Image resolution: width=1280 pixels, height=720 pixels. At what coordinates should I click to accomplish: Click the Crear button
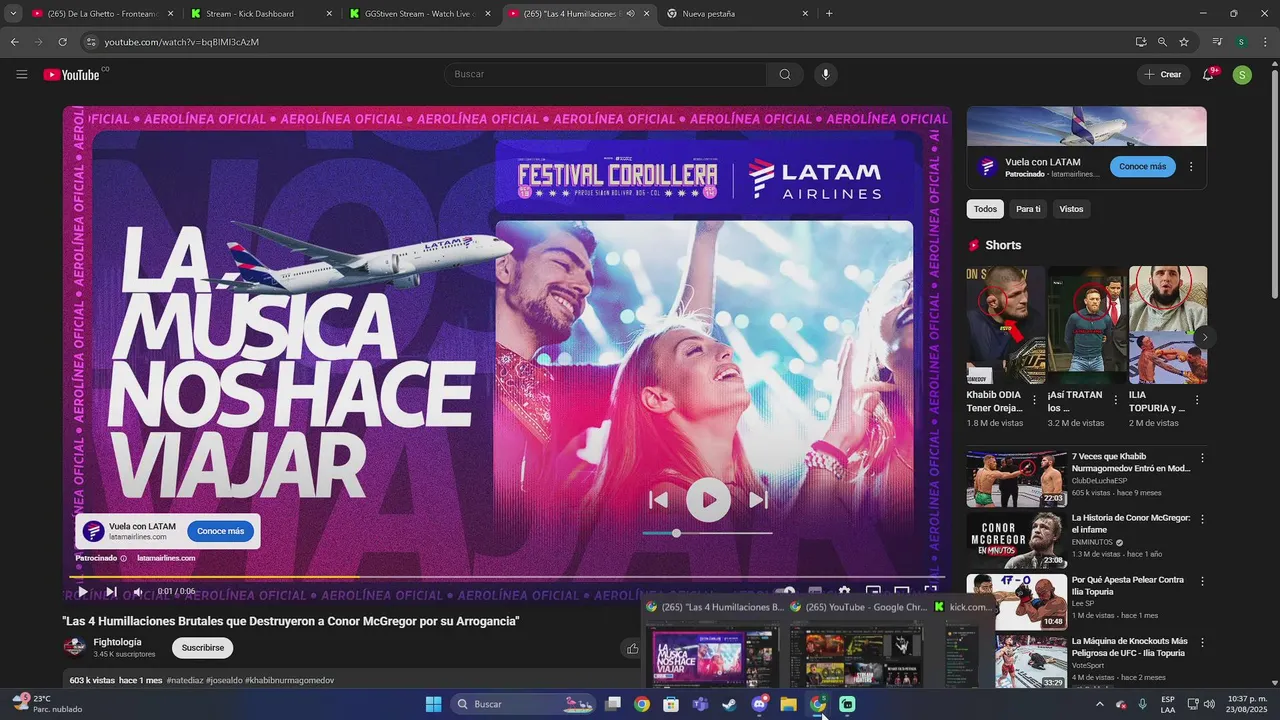(1163, 74)
